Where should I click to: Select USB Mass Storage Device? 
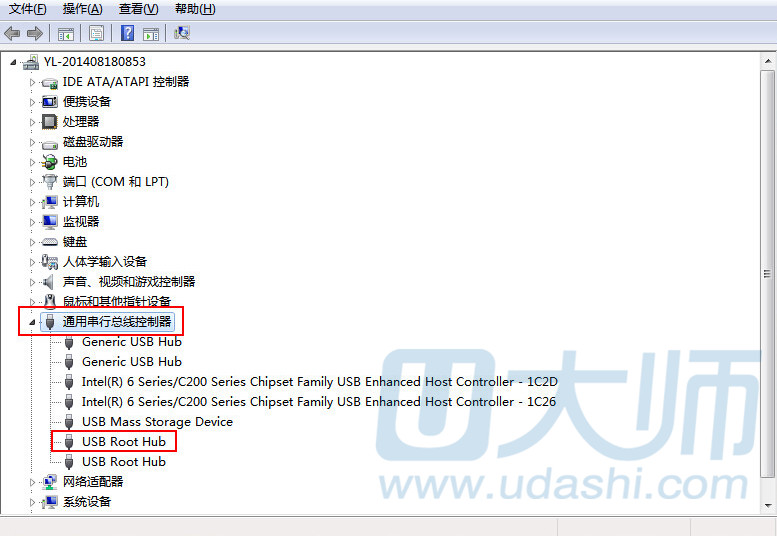pyautogui.click(x=157, y=422)
